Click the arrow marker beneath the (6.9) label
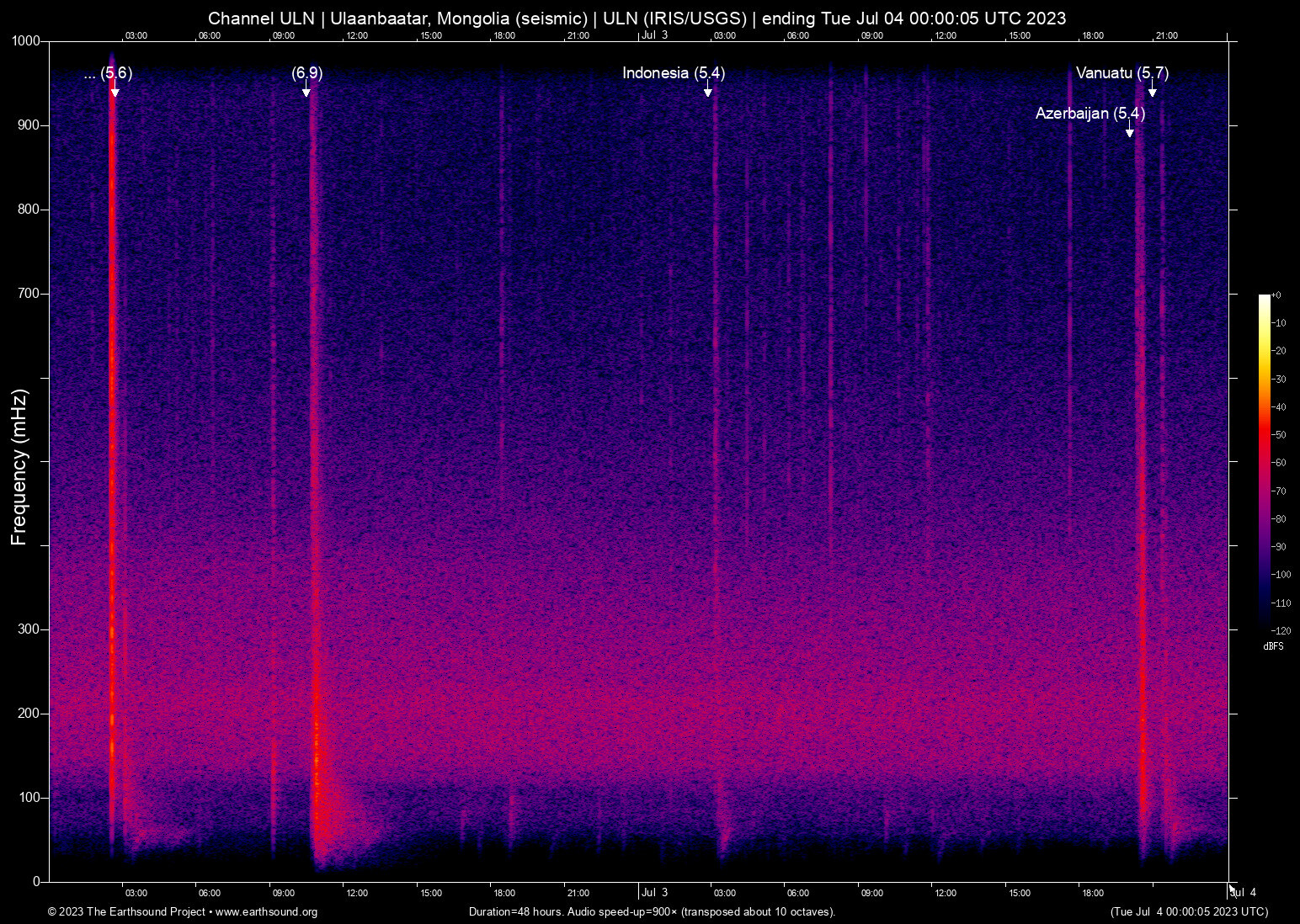 306,92
